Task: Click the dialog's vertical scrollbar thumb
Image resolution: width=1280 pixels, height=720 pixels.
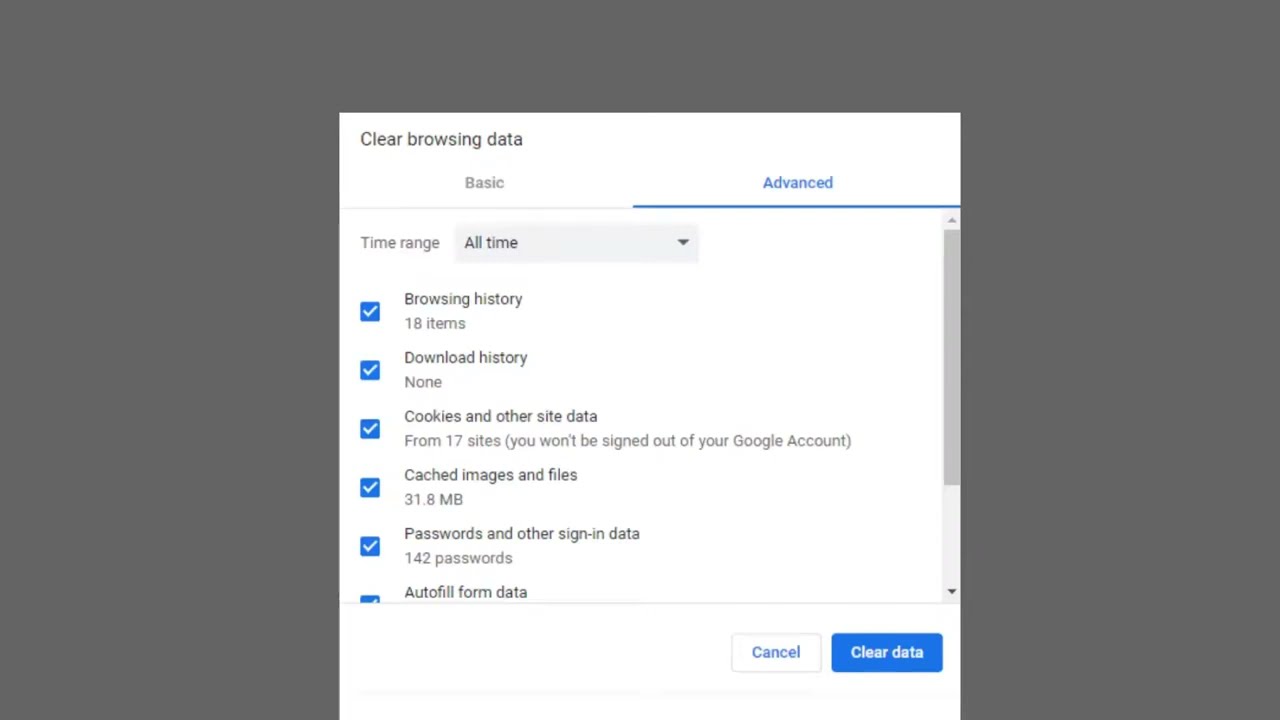Action: tap(951, 357)
